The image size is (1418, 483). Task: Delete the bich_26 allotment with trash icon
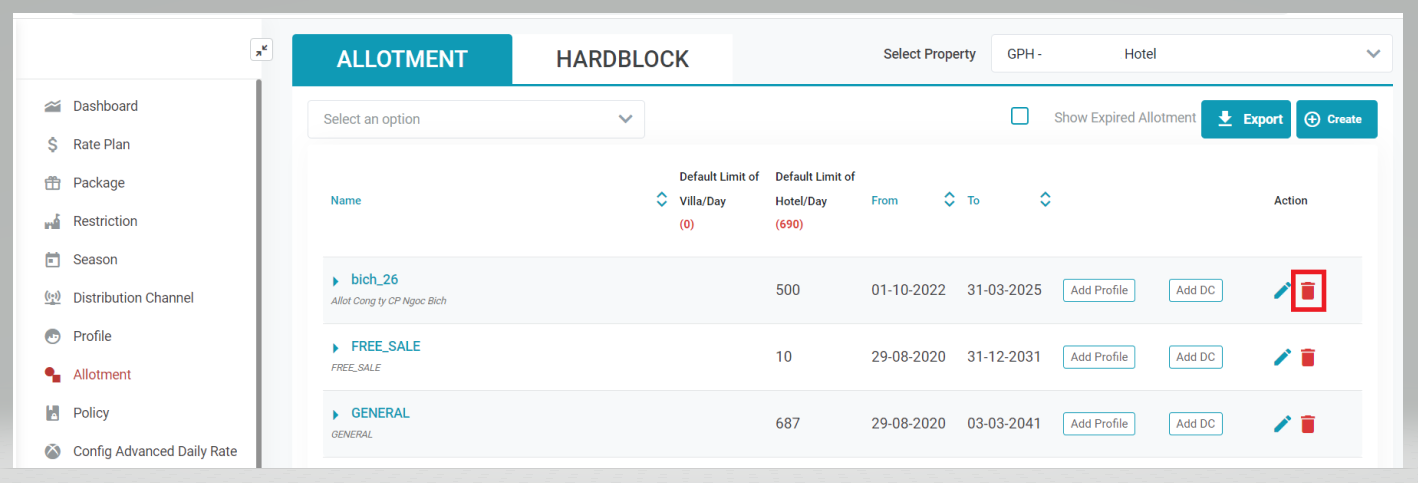point(1308,291)
